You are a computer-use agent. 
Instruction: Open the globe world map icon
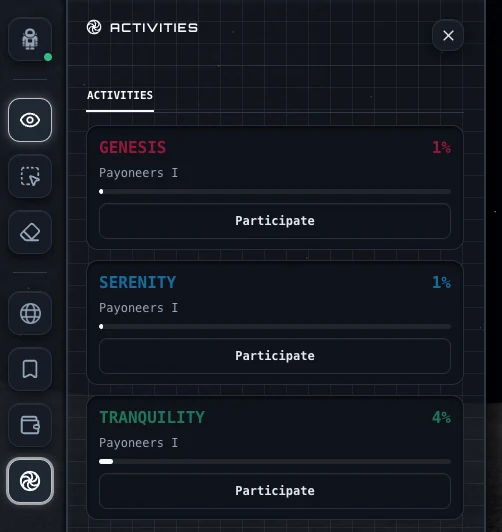[30, 313]
